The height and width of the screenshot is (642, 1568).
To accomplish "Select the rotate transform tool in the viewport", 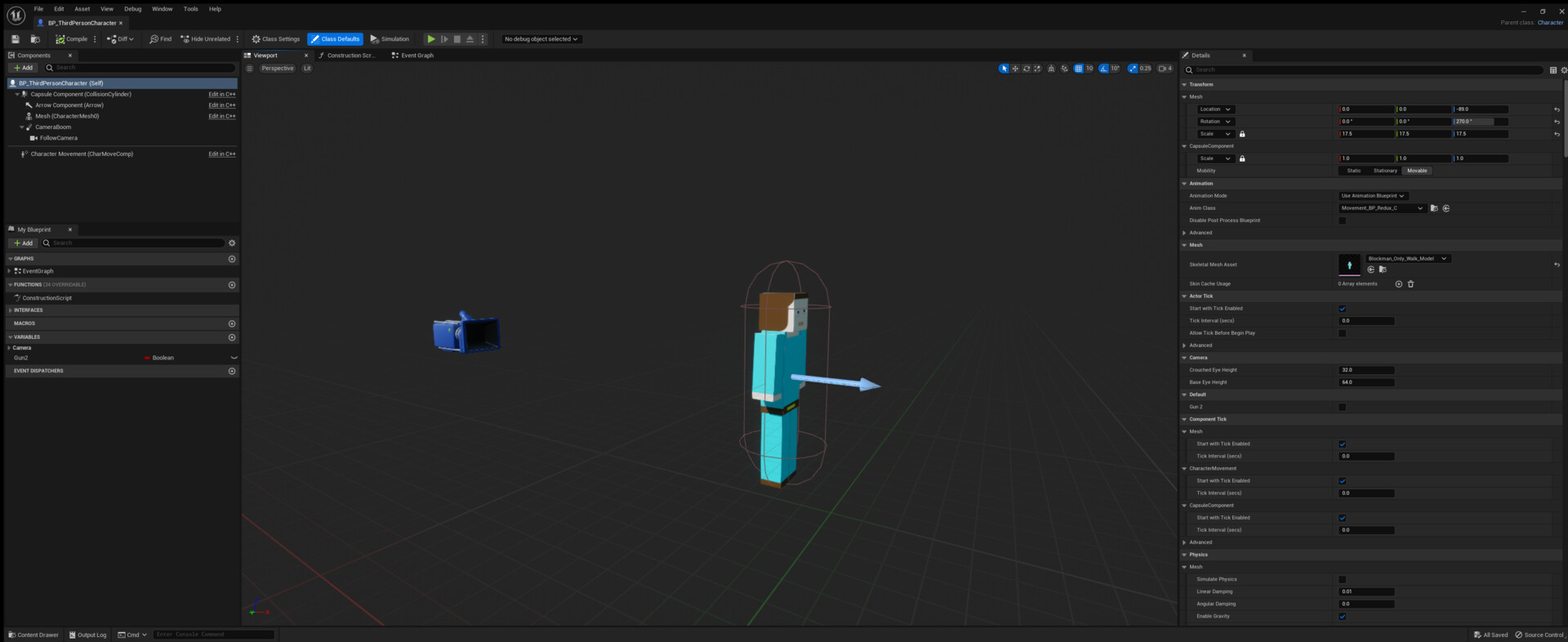I will pyautogui.click(x=1027, y=69).
